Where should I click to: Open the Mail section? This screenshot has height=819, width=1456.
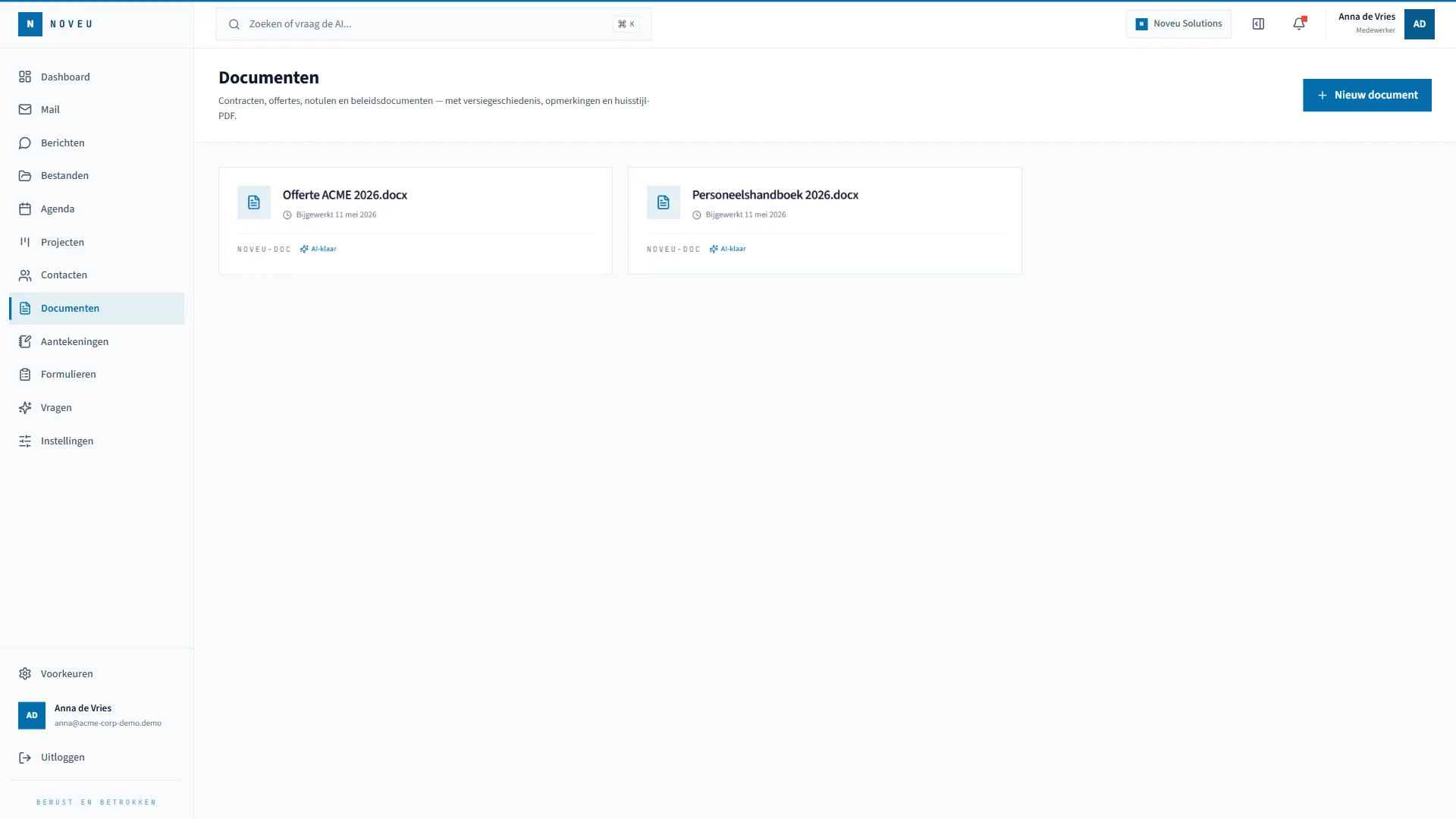pyautogui.click(x=96, y=109)
